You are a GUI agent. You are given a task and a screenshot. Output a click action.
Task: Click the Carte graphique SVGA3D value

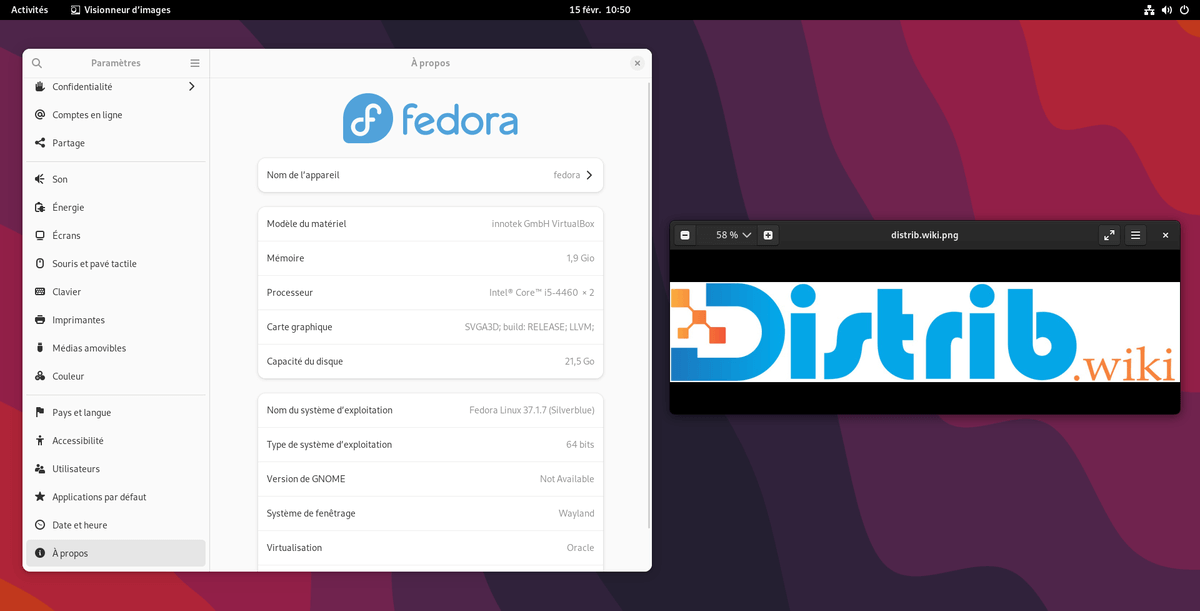[x=529, y=327]
